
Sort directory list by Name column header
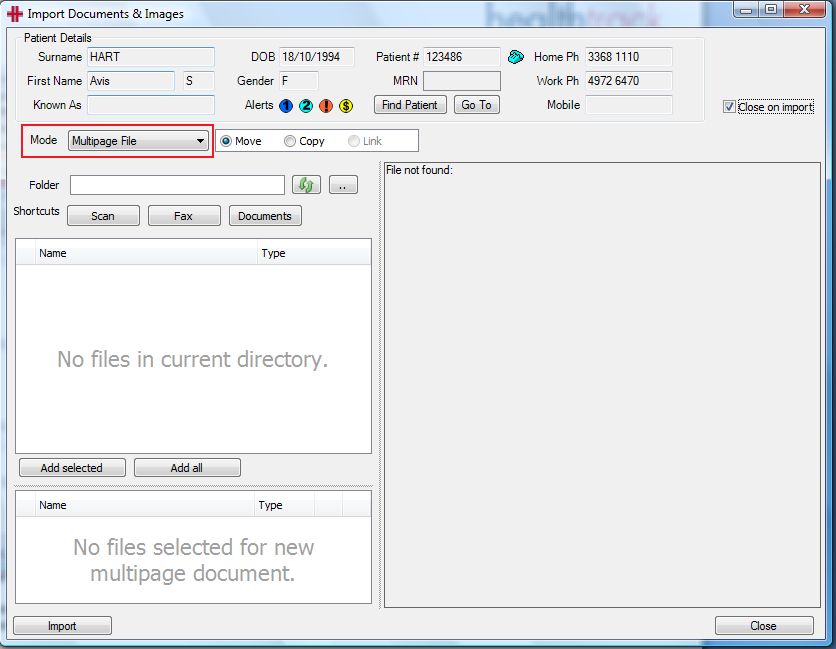[x=147, y=253]
